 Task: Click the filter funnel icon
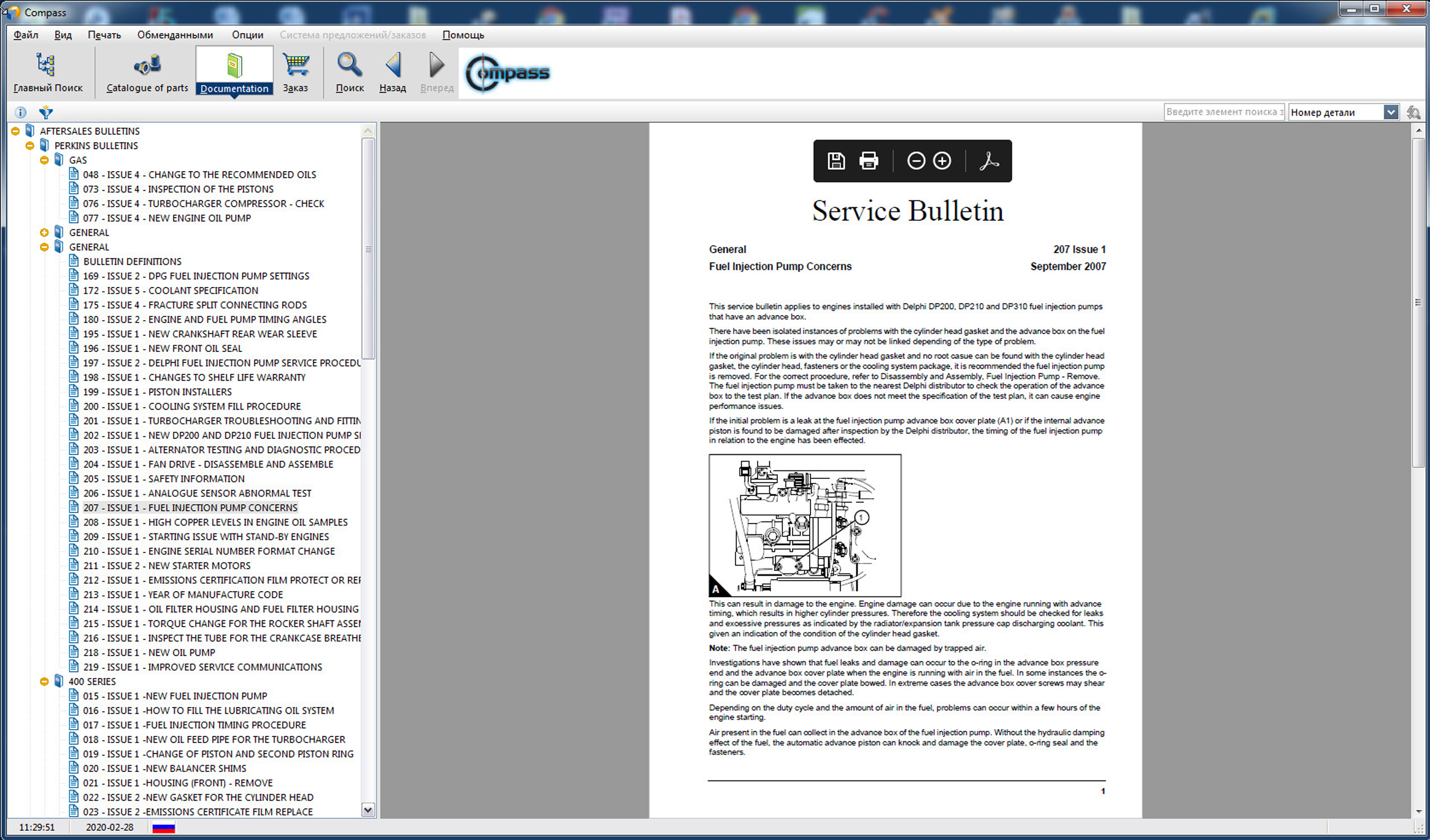(46, 112)
